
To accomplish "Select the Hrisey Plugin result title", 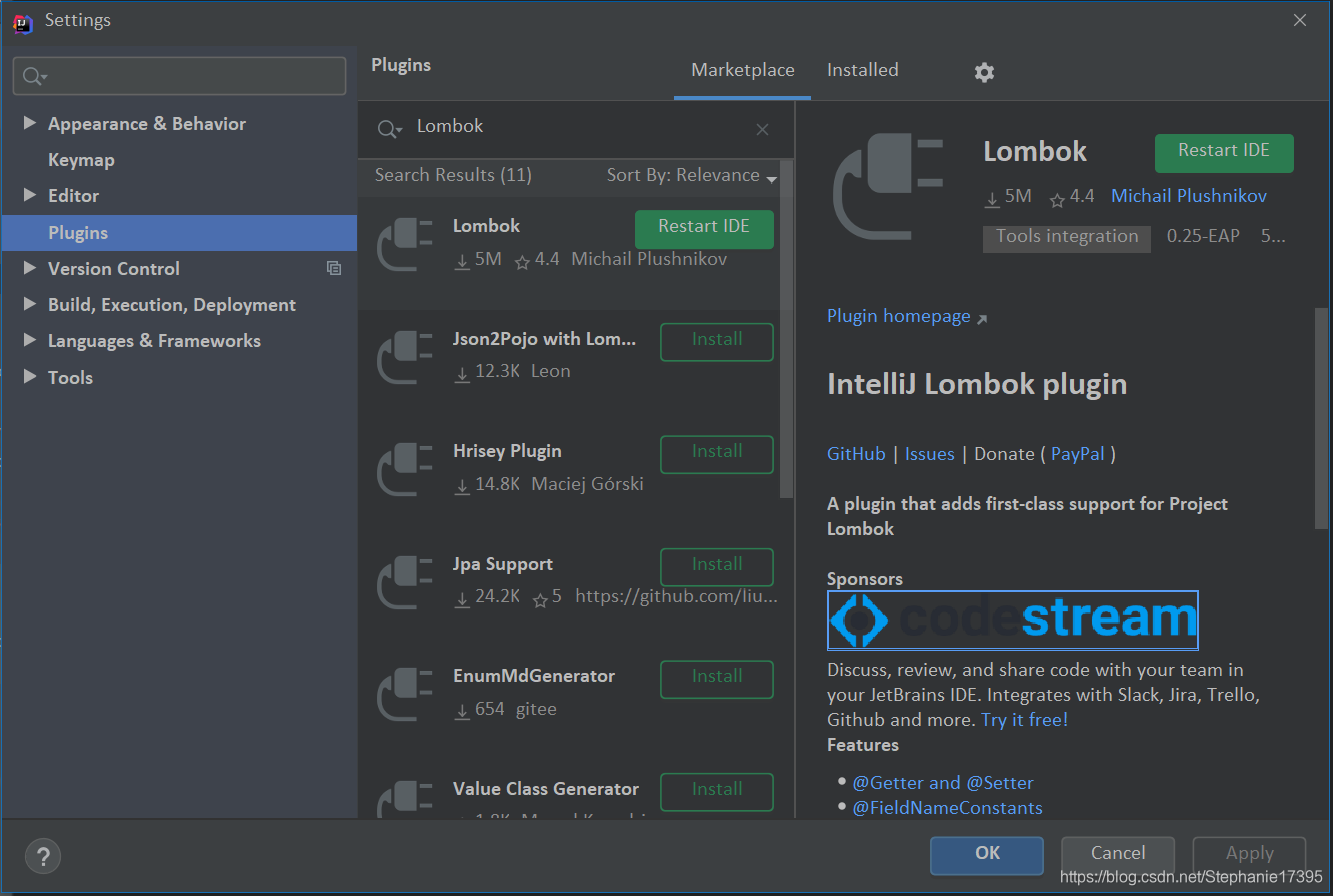I will 507,452.
